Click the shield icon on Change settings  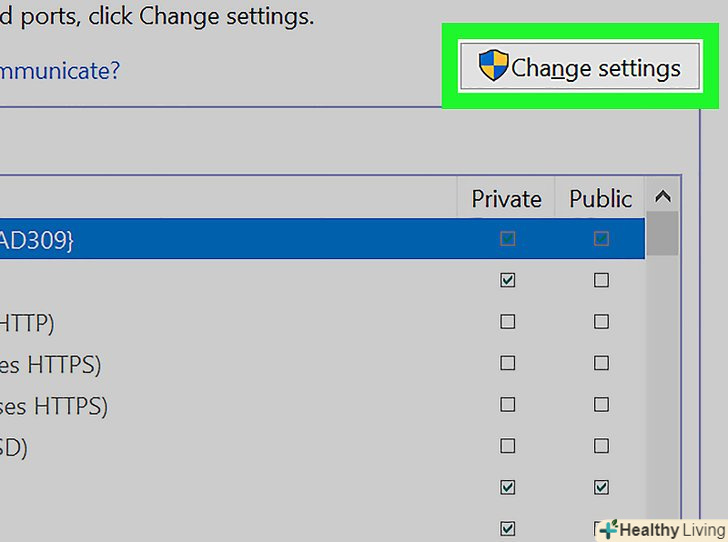coord(494,67)
